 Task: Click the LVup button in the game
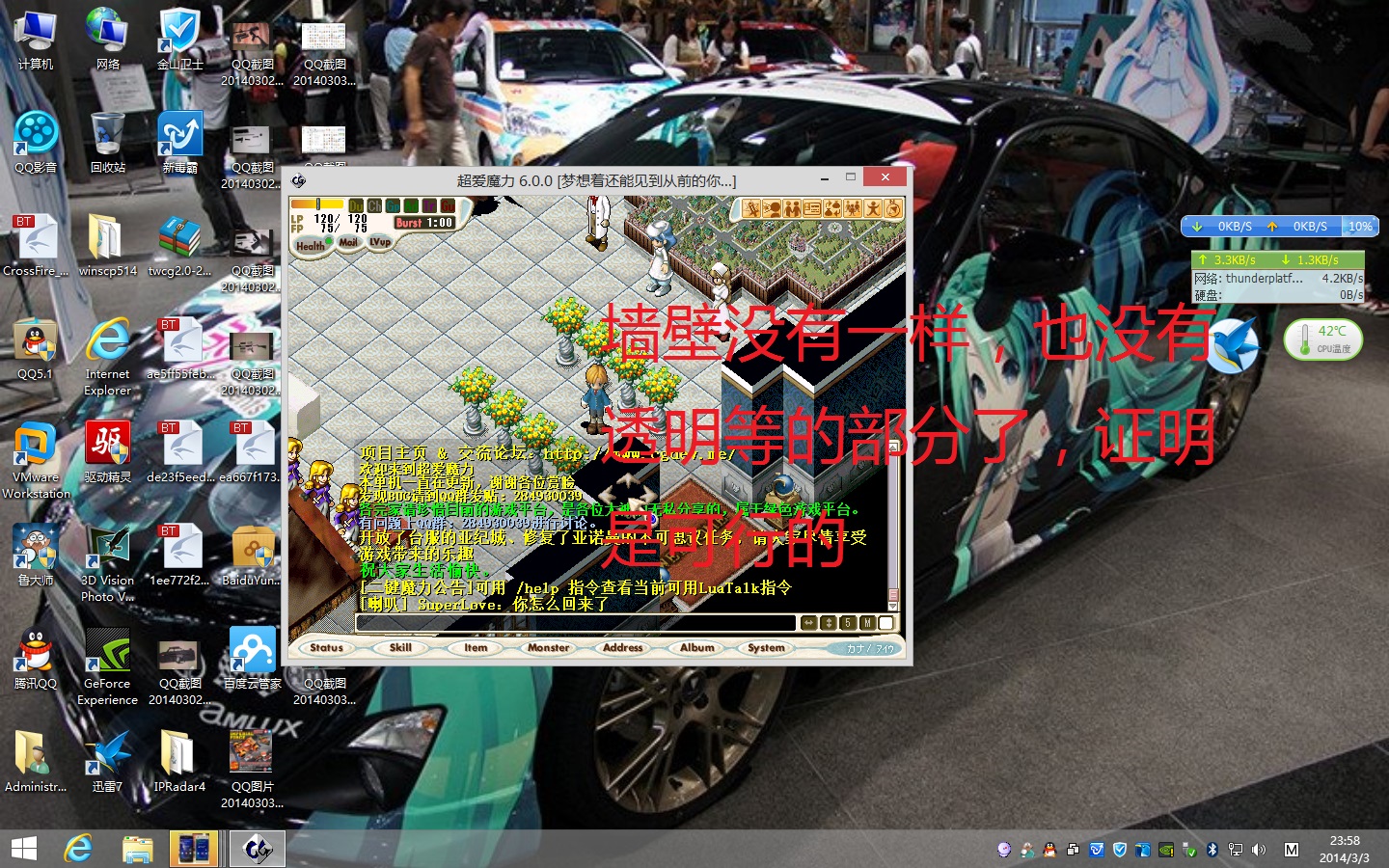coord(380,241)
